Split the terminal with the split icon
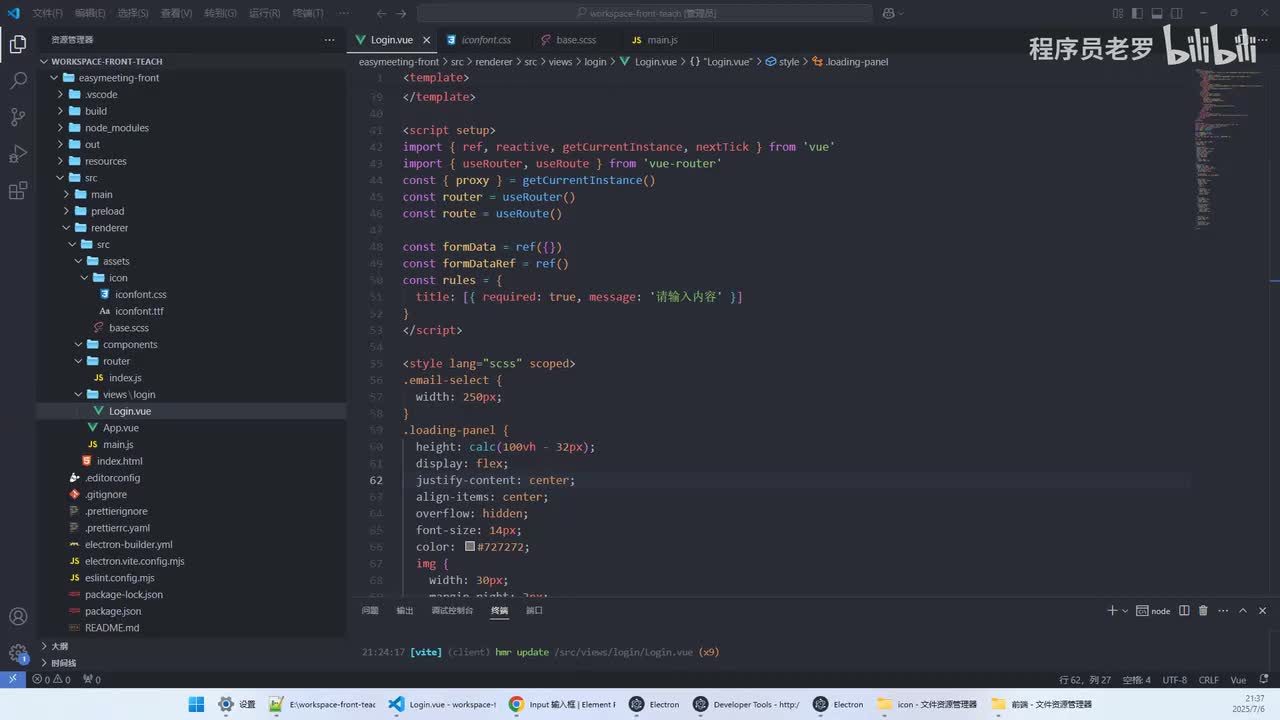The image size is (1280, 720). point(1184,610)
